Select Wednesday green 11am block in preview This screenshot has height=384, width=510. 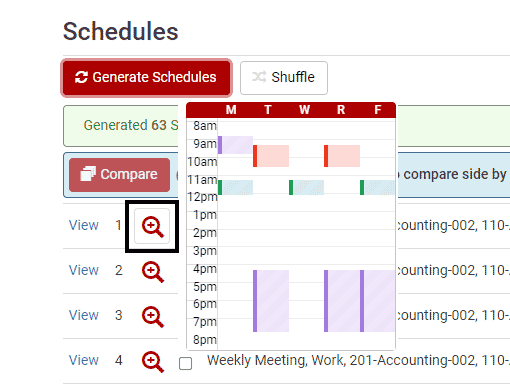pos(306,187)
